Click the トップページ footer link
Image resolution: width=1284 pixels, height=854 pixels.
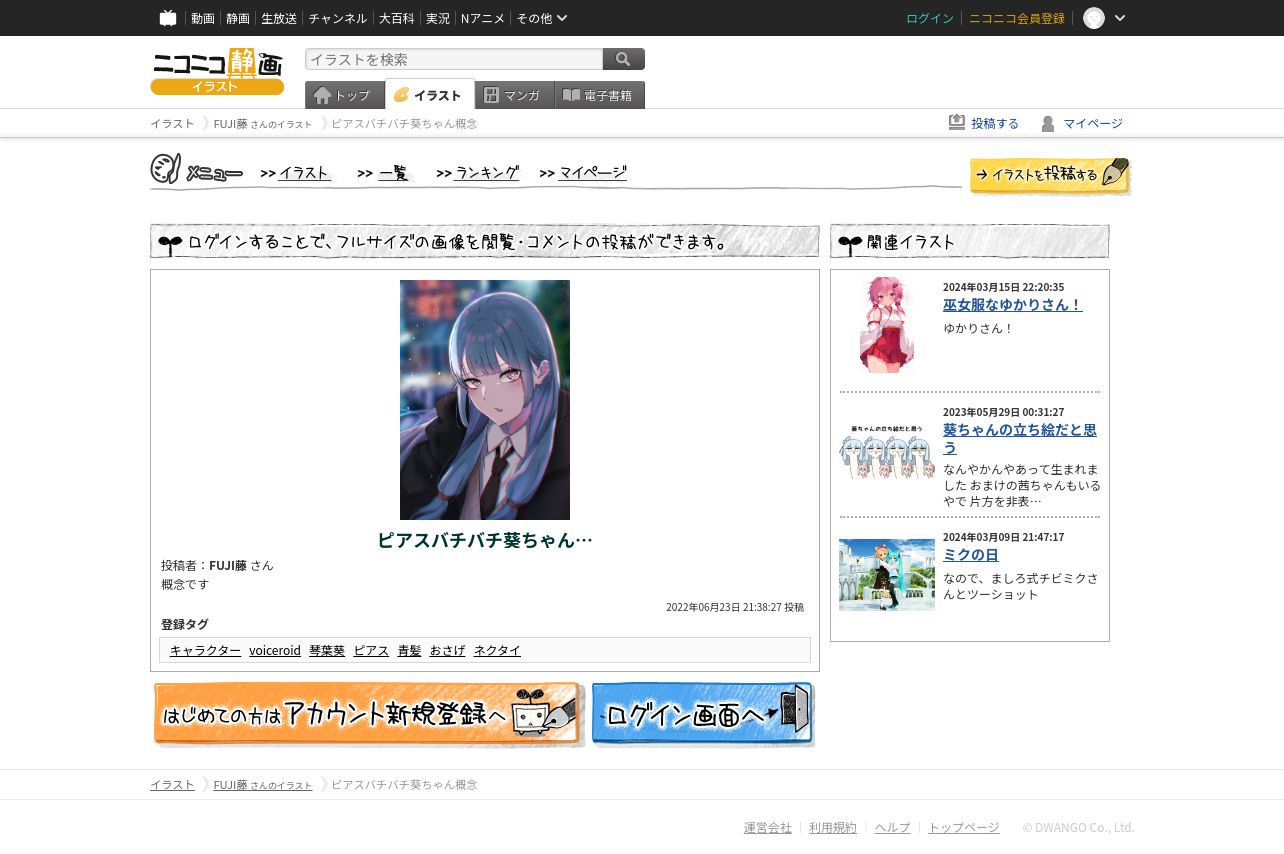(x=964, y=827)
